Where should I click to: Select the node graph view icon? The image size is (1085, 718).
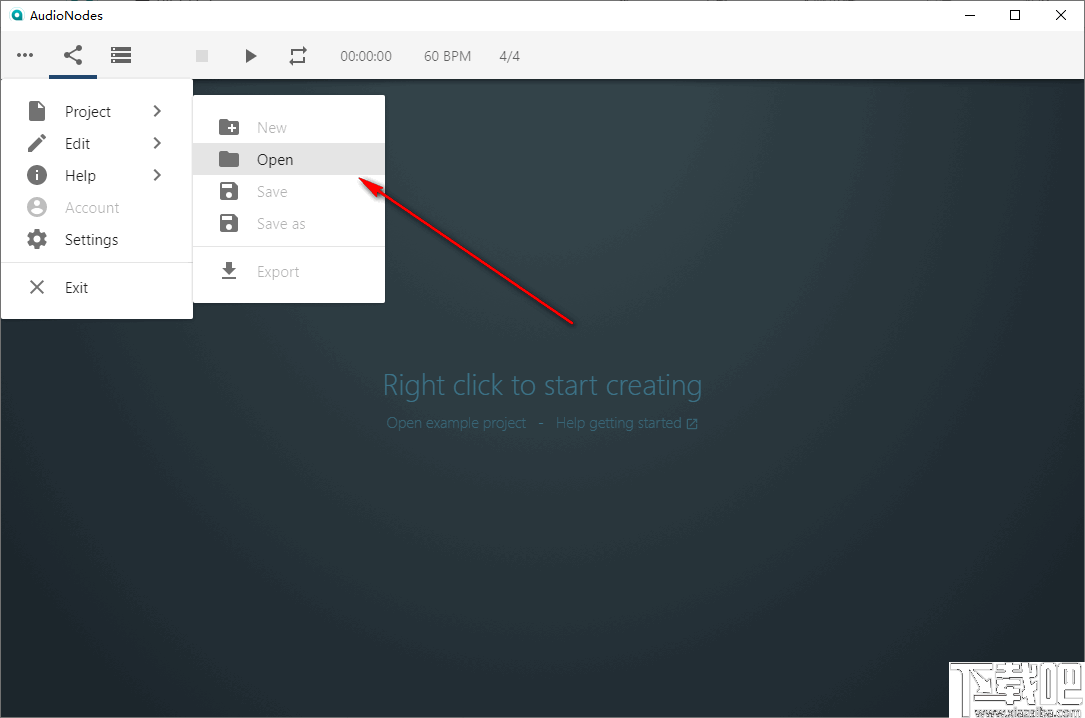coord(73,55)
